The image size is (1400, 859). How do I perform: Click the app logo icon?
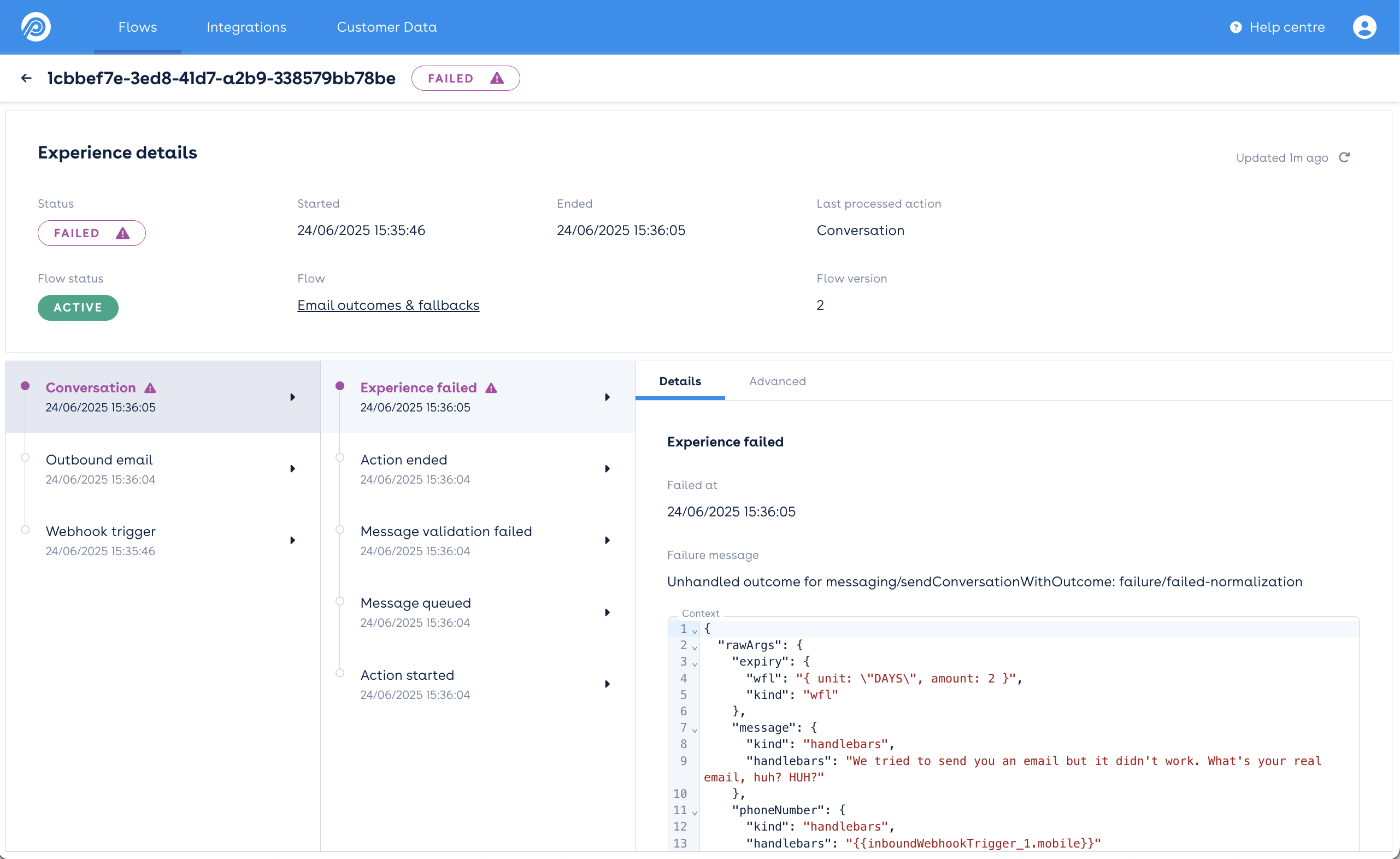[x=36, y=27]
